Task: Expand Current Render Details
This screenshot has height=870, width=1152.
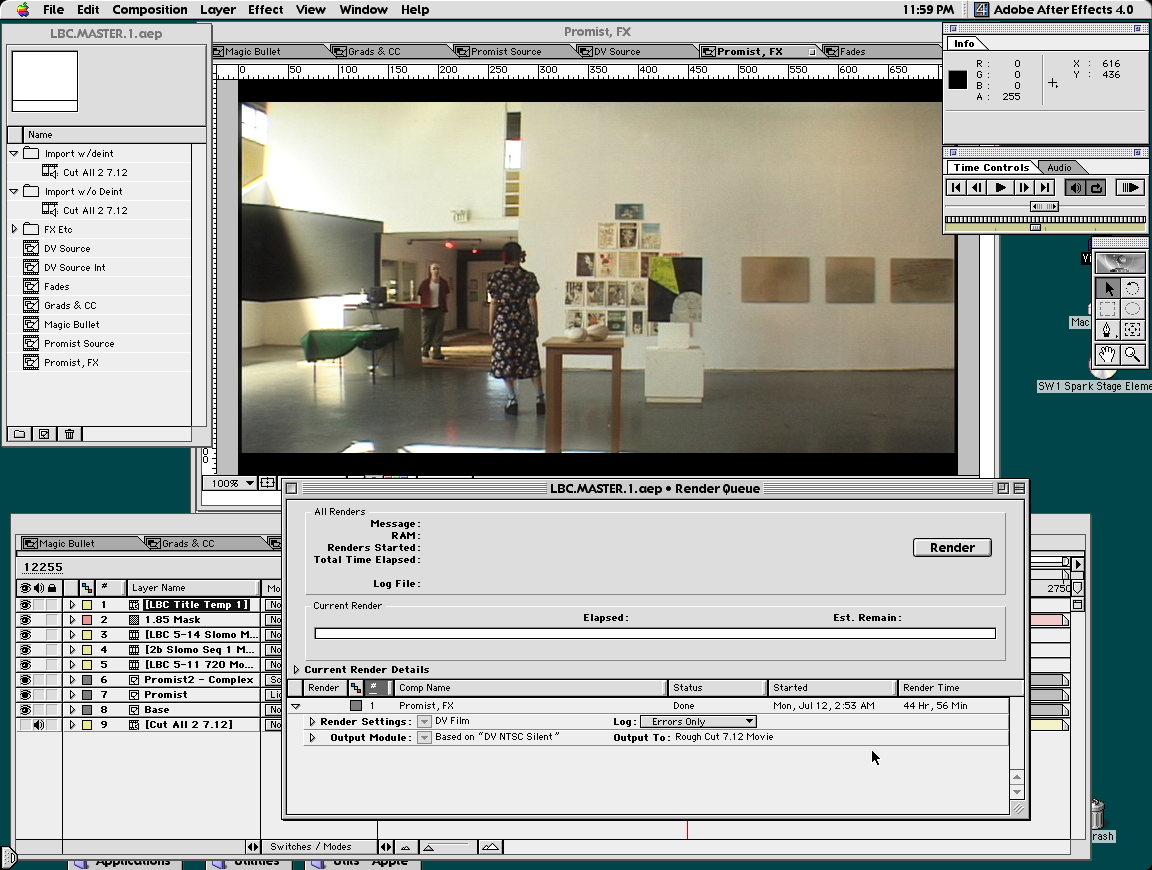Action: pyautogui.click(x=296, y=669)
